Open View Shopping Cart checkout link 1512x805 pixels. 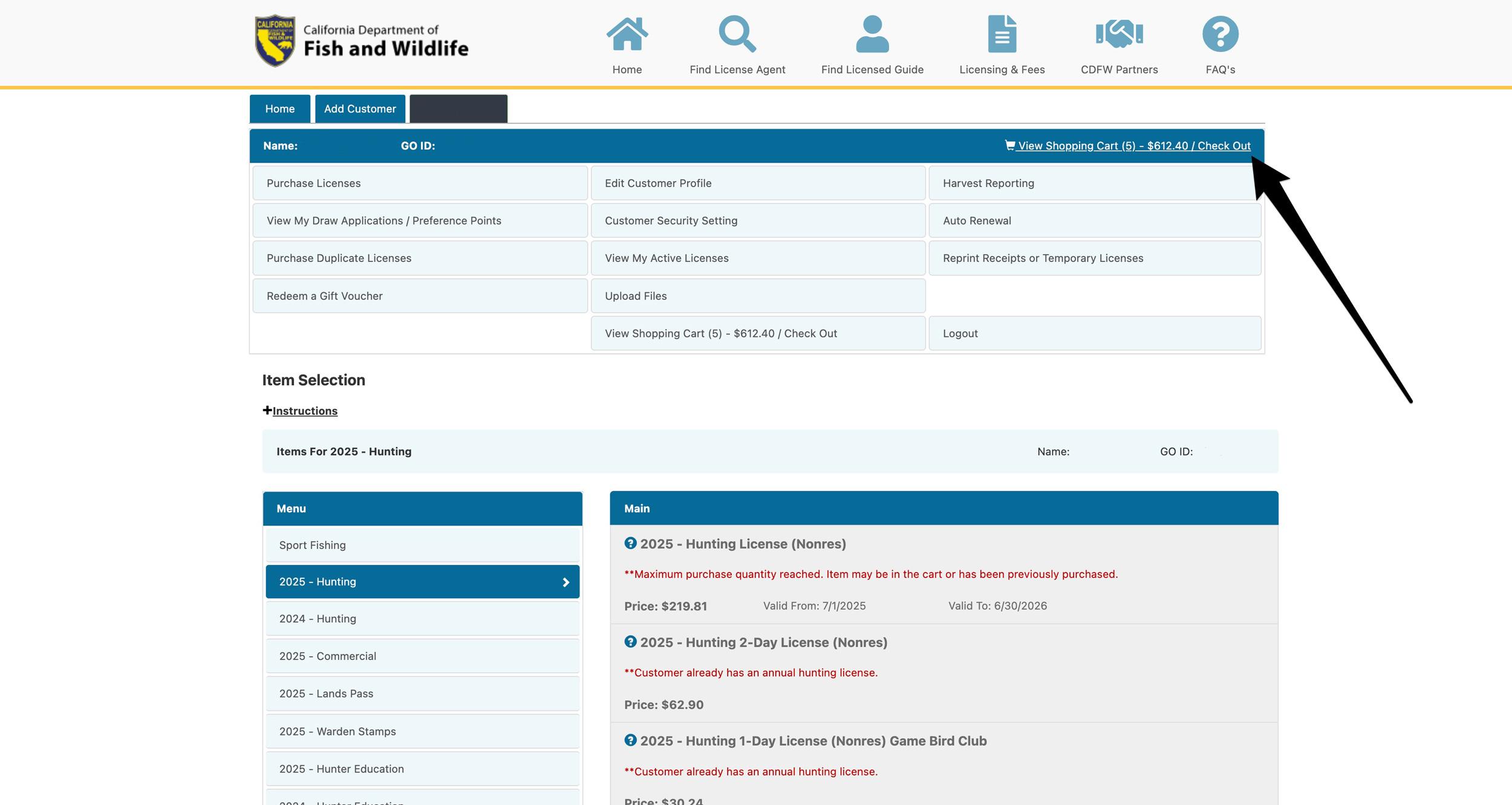(1134, 145)
